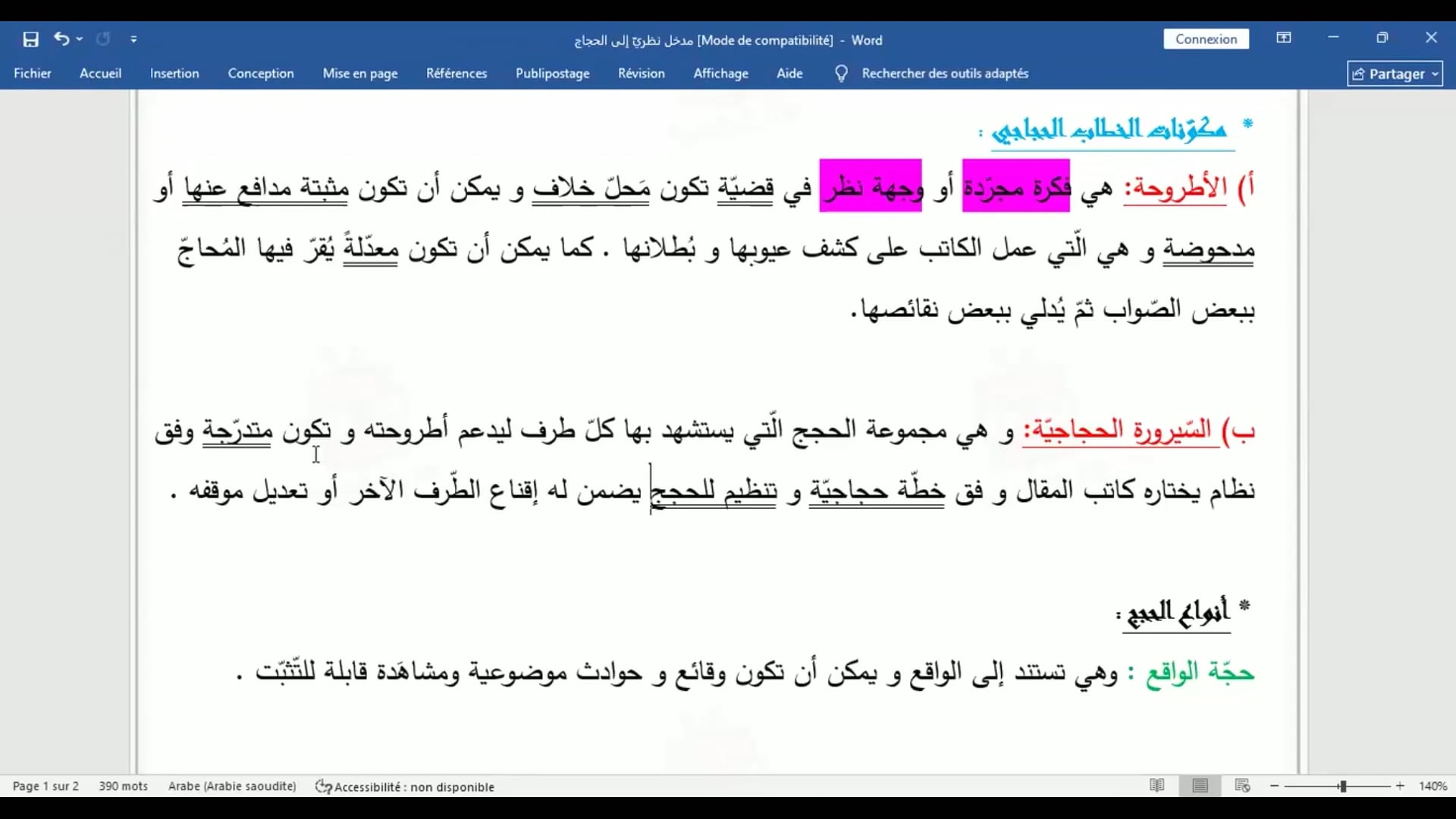Open the ribbon display options icon
1456x819 pixels.
1284,38
